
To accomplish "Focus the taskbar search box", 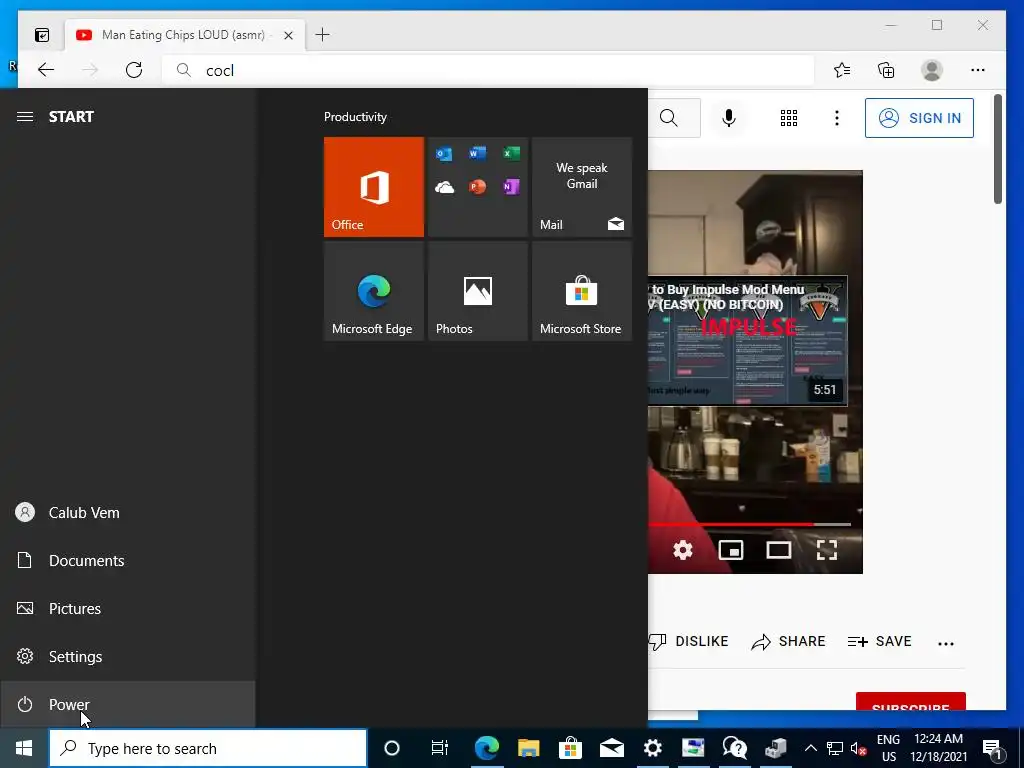I will [x=208, y=748].
